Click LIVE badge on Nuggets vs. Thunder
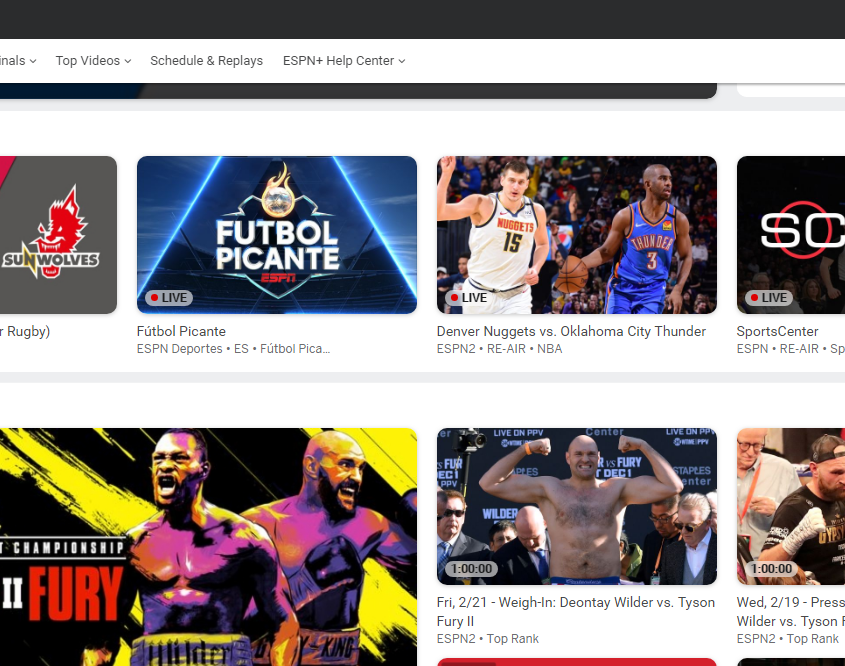The height and width of the screenshot is (666, 845). pos(468,298)
